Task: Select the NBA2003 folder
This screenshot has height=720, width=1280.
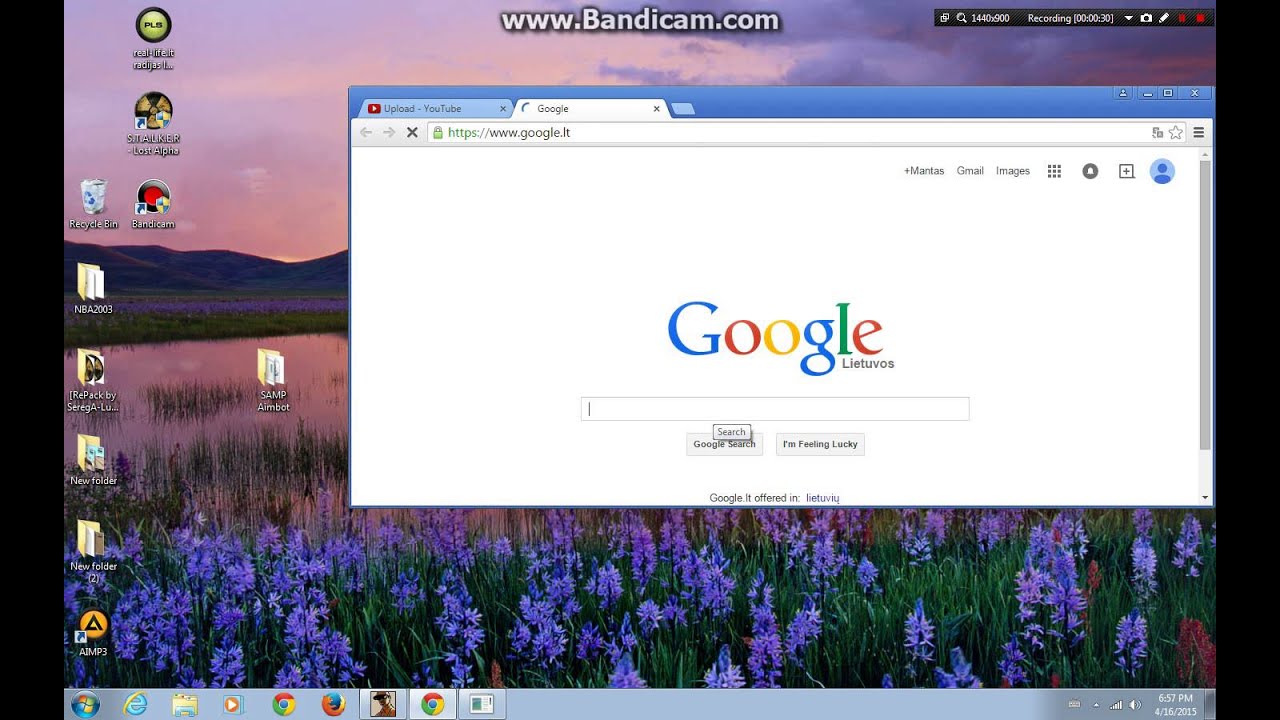Action: click(x=93, y=289)
